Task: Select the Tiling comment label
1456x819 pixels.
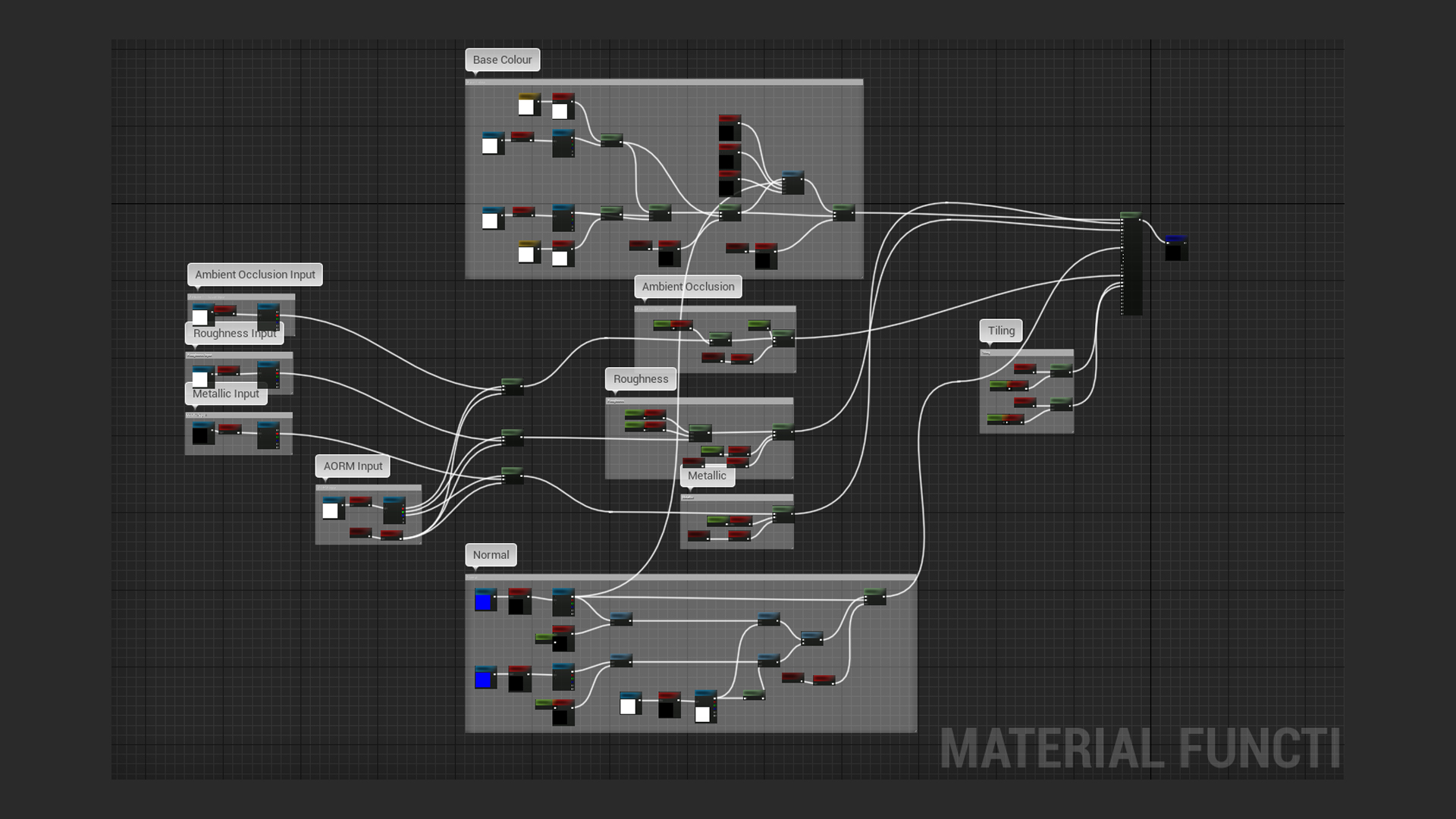Action: click(1000, 331)
